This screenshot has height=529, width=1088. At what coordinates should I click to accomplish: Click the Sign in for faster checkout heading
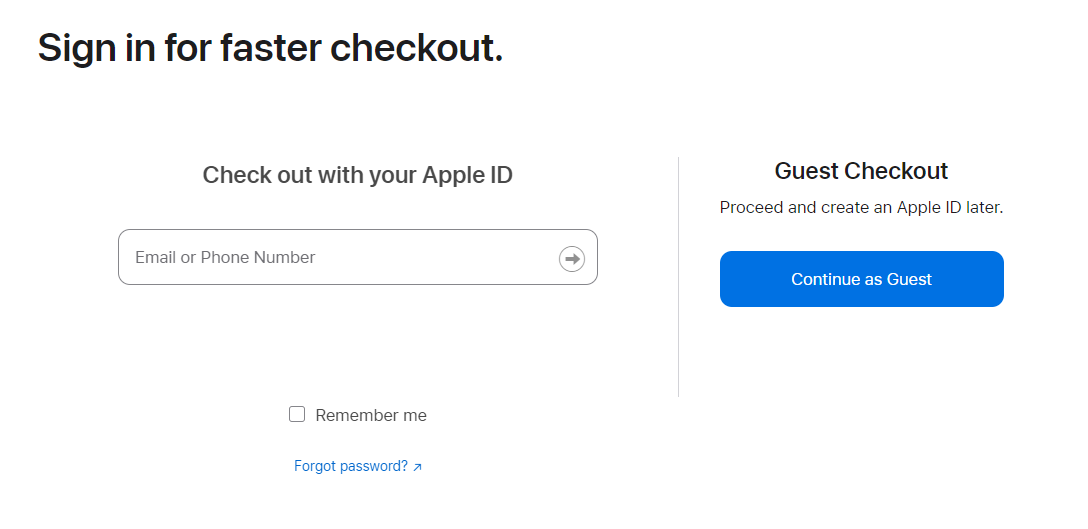tap(270, 48)
